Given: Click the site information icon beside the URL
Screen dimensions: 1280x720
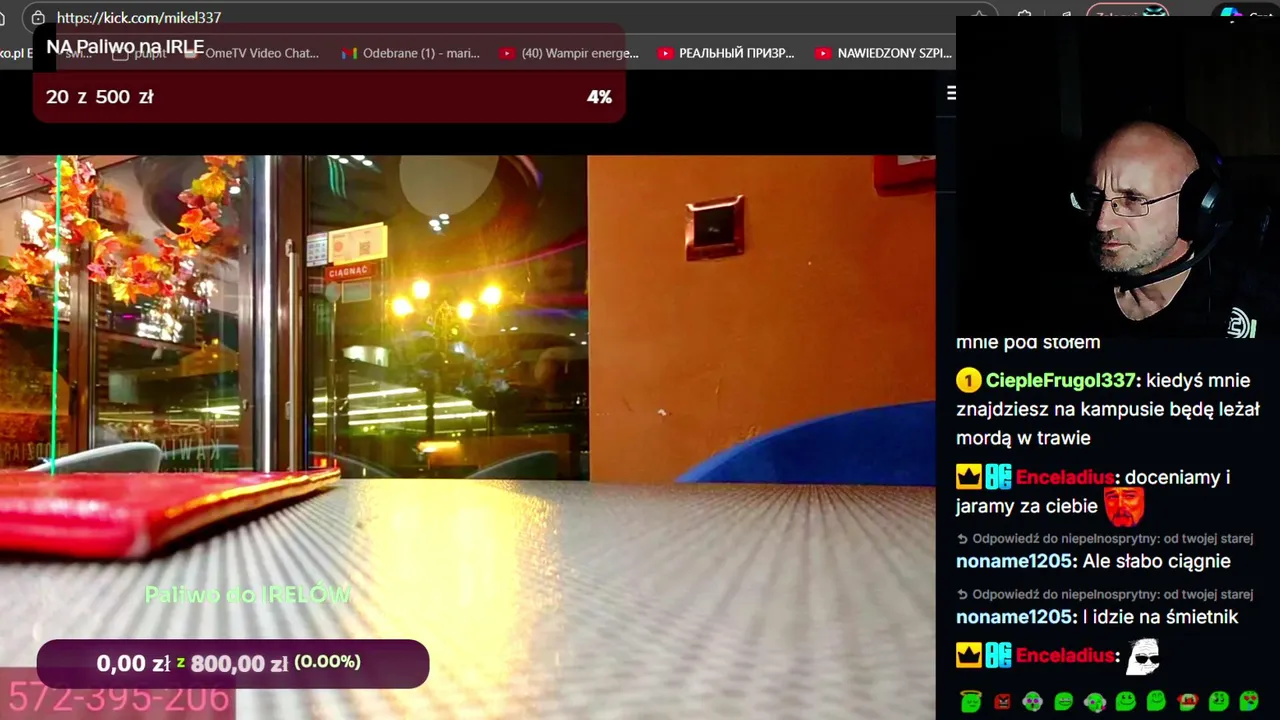Looking at the screenshot, I should (x=38, y=17).
